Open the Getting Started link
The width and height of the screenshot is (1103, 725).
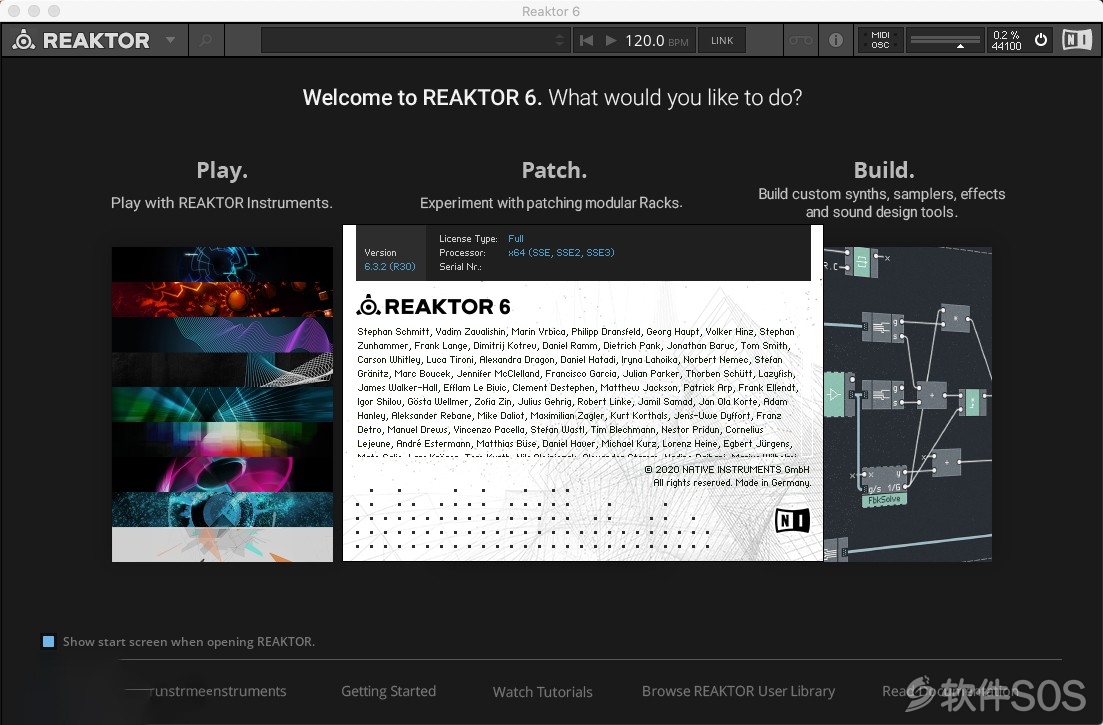click(x=388, y=691)
